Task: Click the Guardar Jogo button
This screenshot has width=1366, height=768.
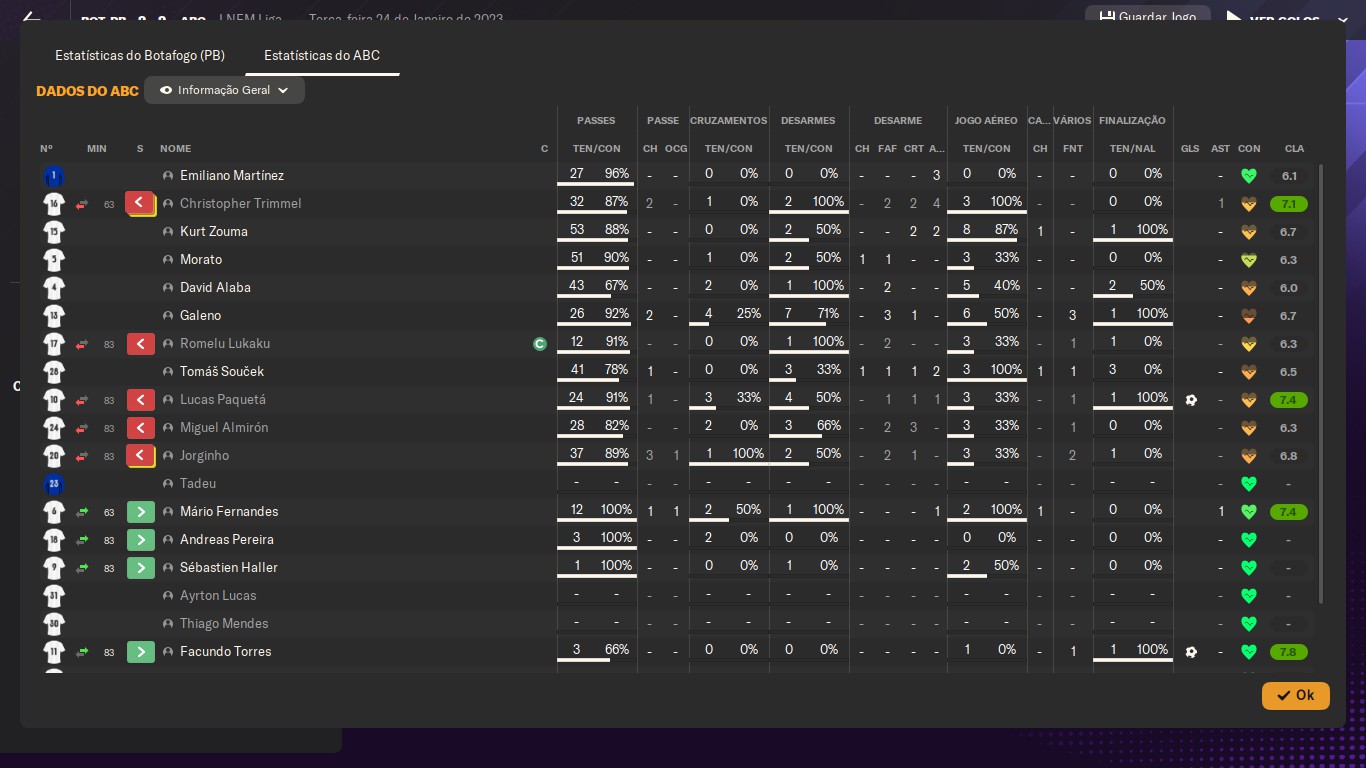Action: pyautogui.click(x=1148, y=17)
